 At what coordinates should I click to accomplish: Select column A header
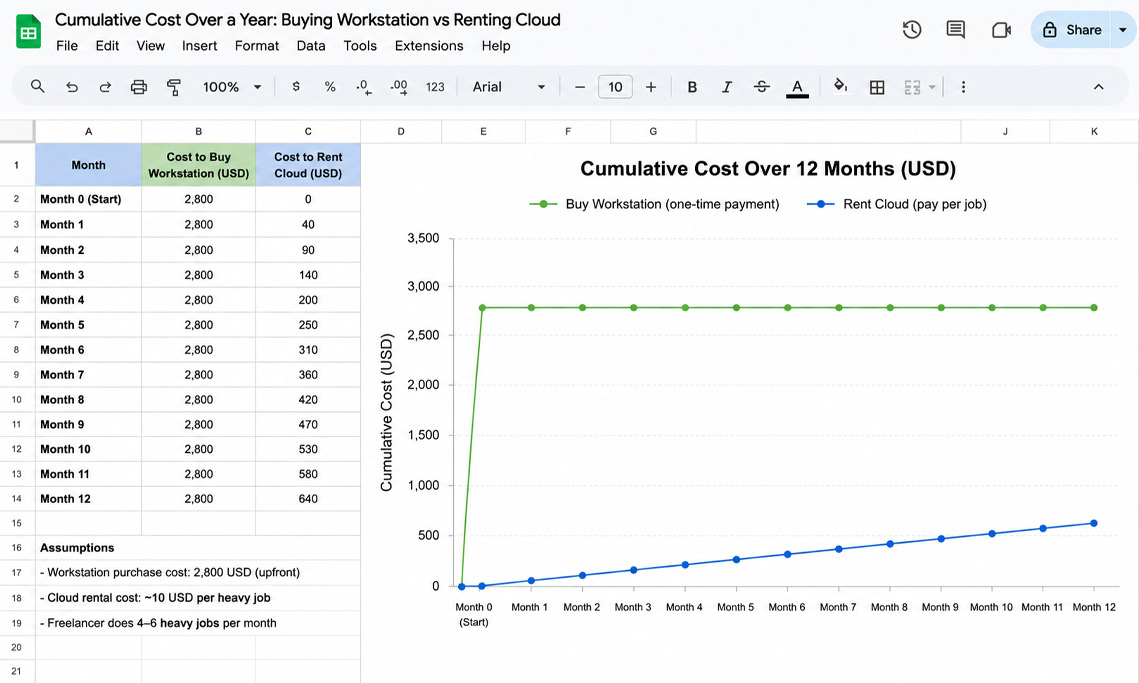89,132
